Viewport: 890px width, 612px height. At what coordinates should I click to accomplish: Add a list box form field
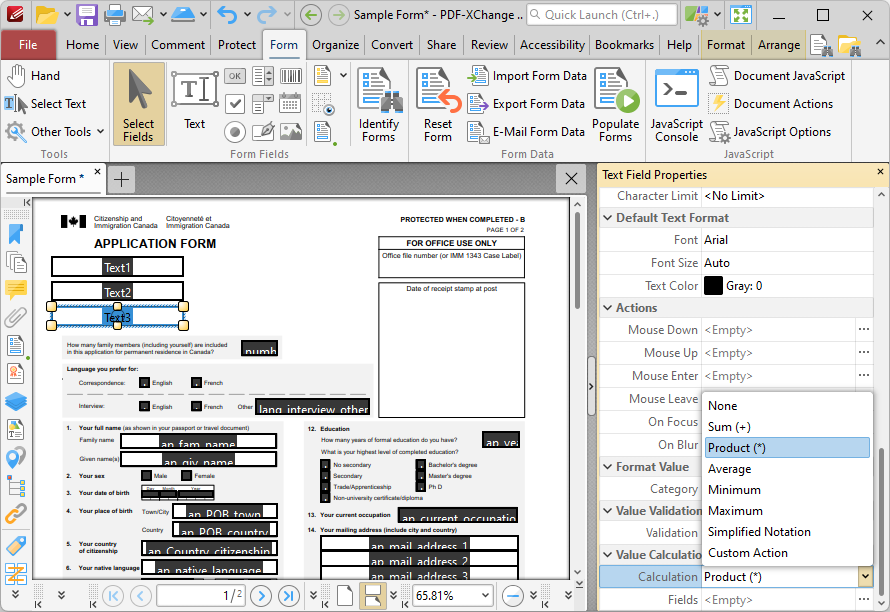(262, 76)
